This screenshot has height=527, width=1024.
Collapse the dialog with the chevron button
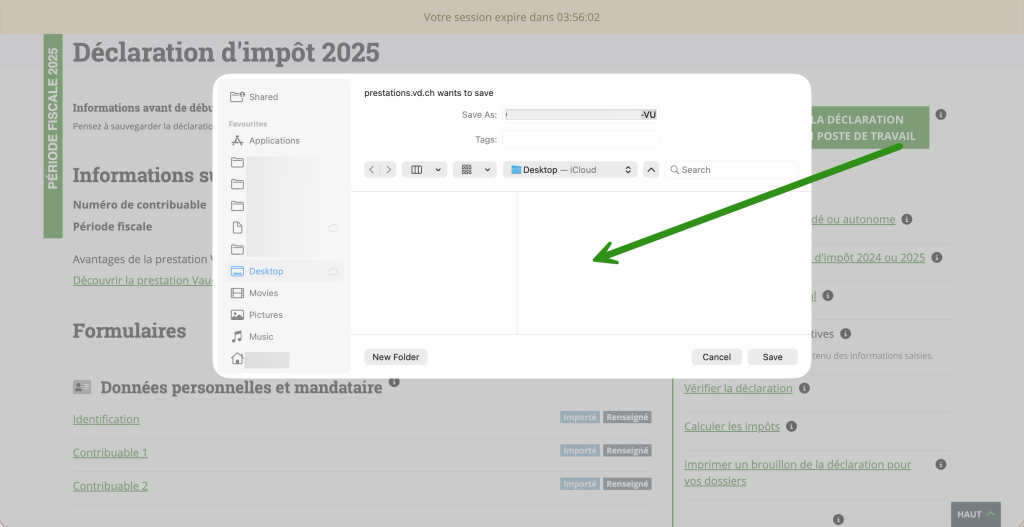[x=651, y=170]
